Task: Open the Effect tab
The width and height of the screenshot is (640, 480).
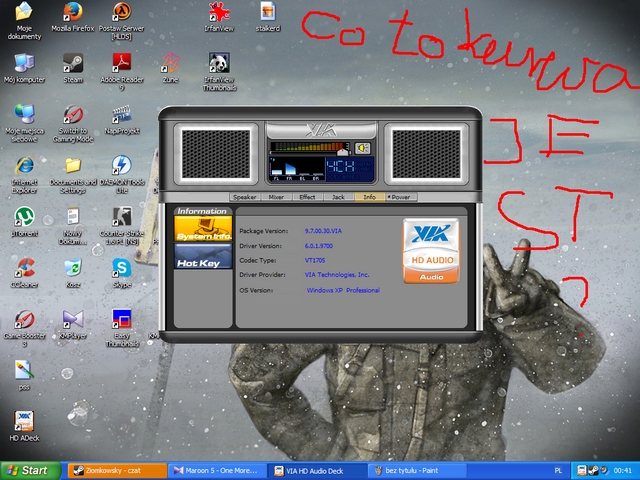Action: (307, 197)
